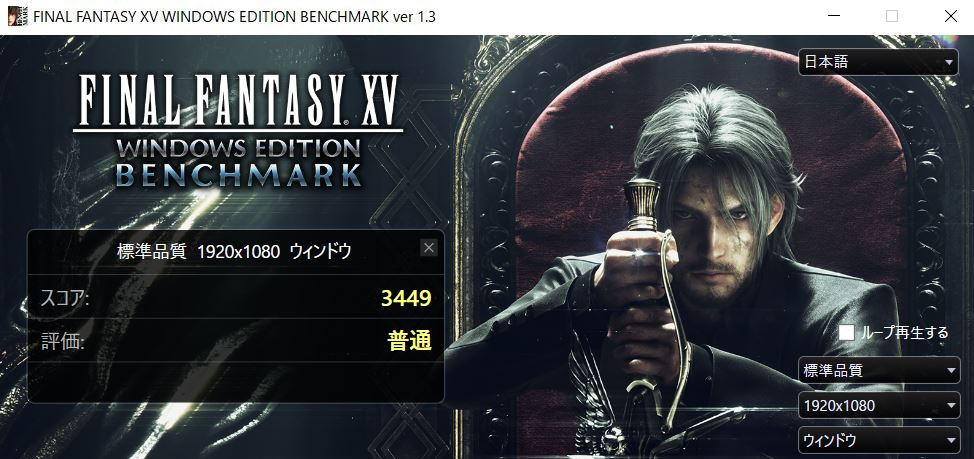The height and width of the screenshot is (459, 974).
Task: Click the スコア label in results panel
Action: point(65,299)
